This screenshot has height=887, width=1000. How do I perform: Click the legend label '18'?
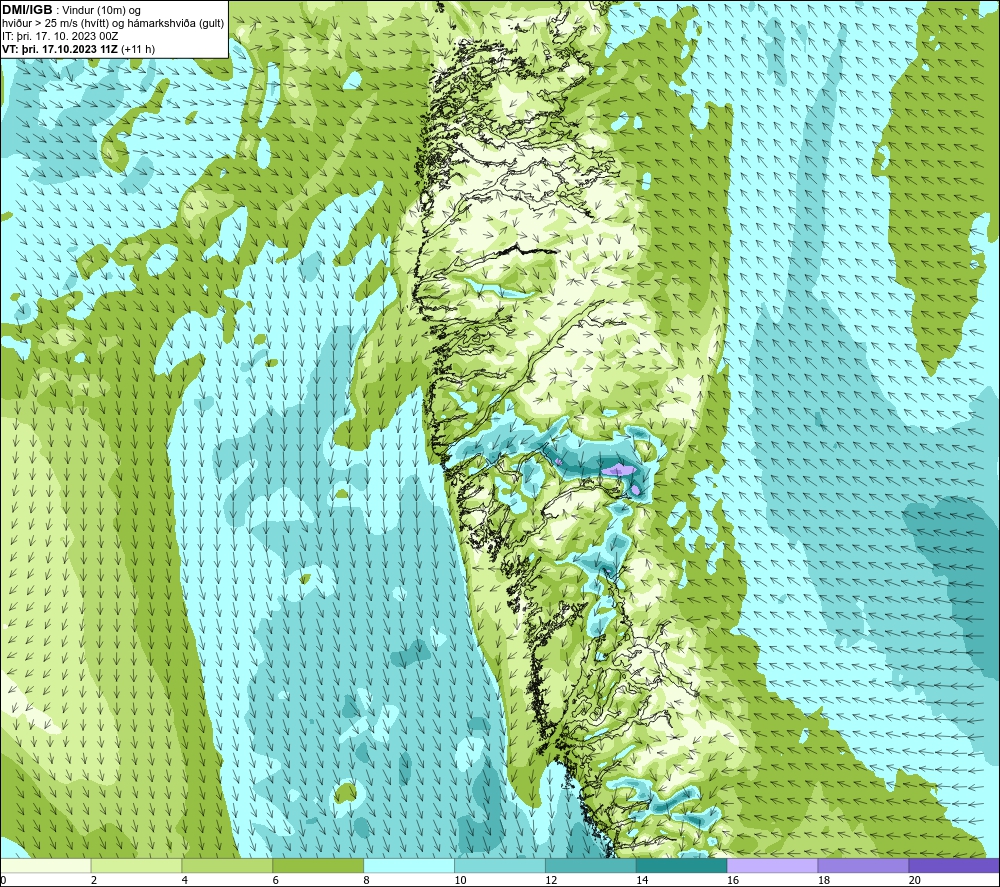coord(824,880)
